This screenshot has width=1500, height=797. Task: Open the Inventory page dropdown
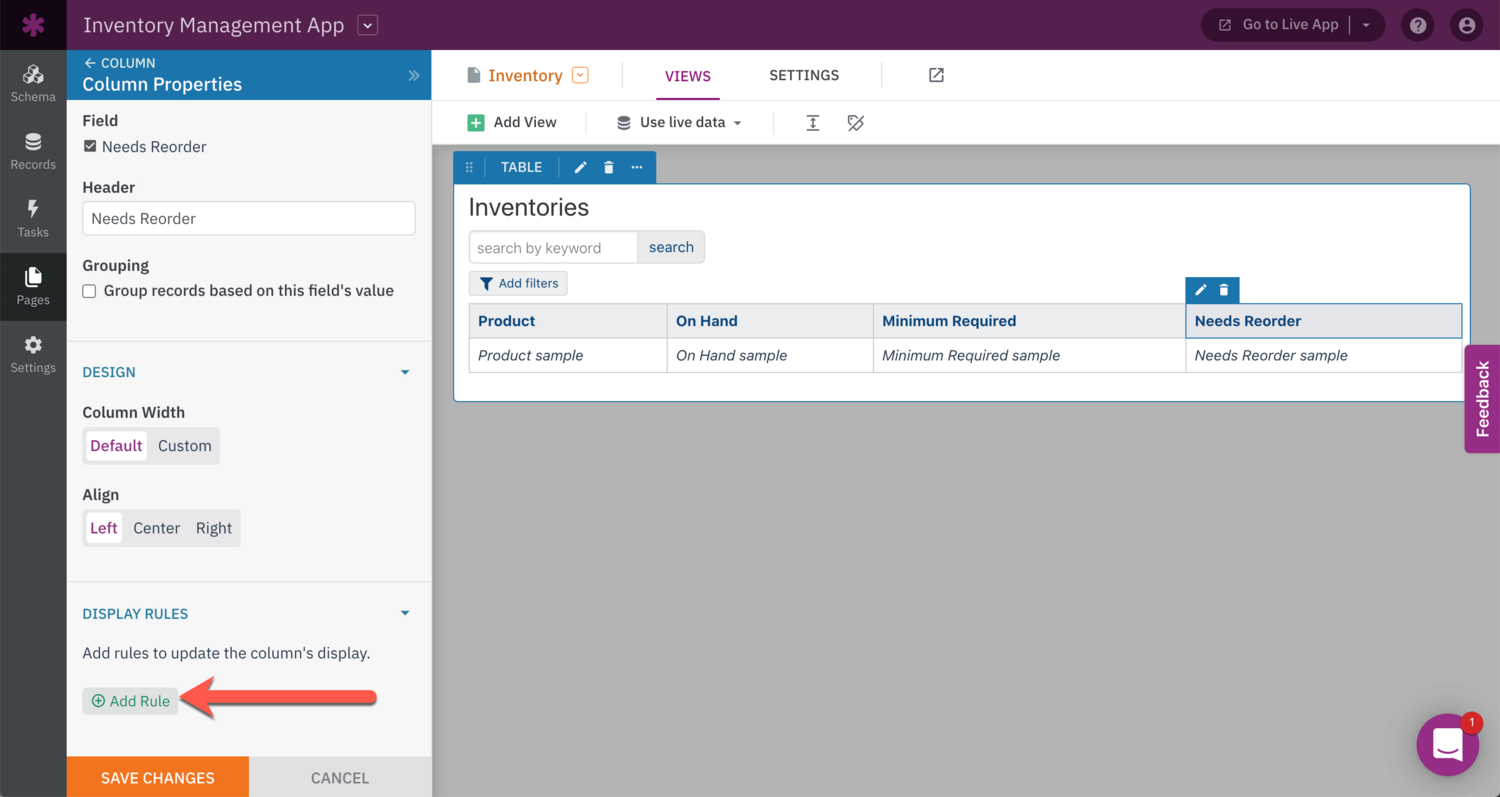[x=580, y=75]
